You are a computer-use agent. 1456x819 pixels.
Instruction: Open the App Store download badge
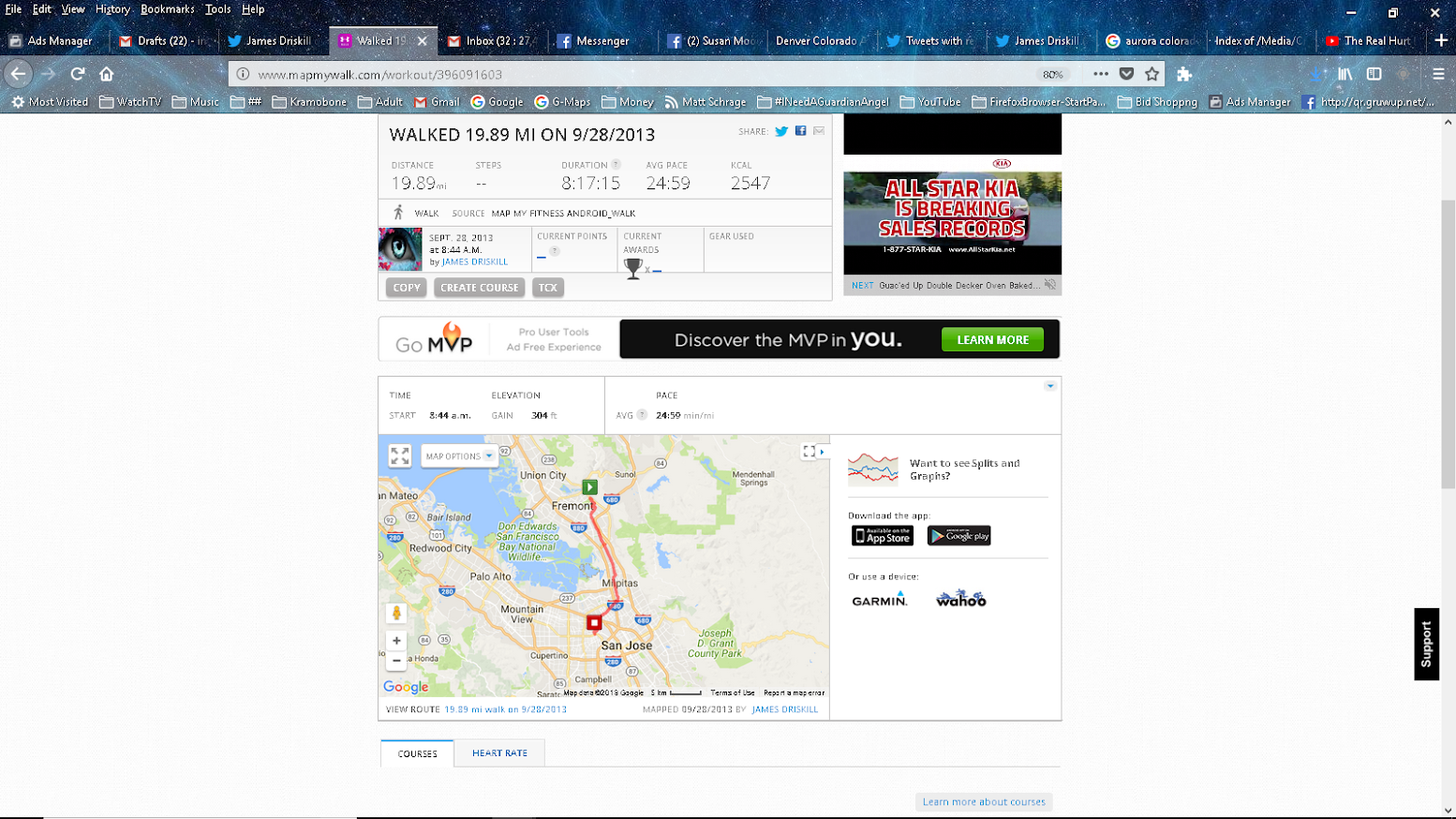(883, 536)
